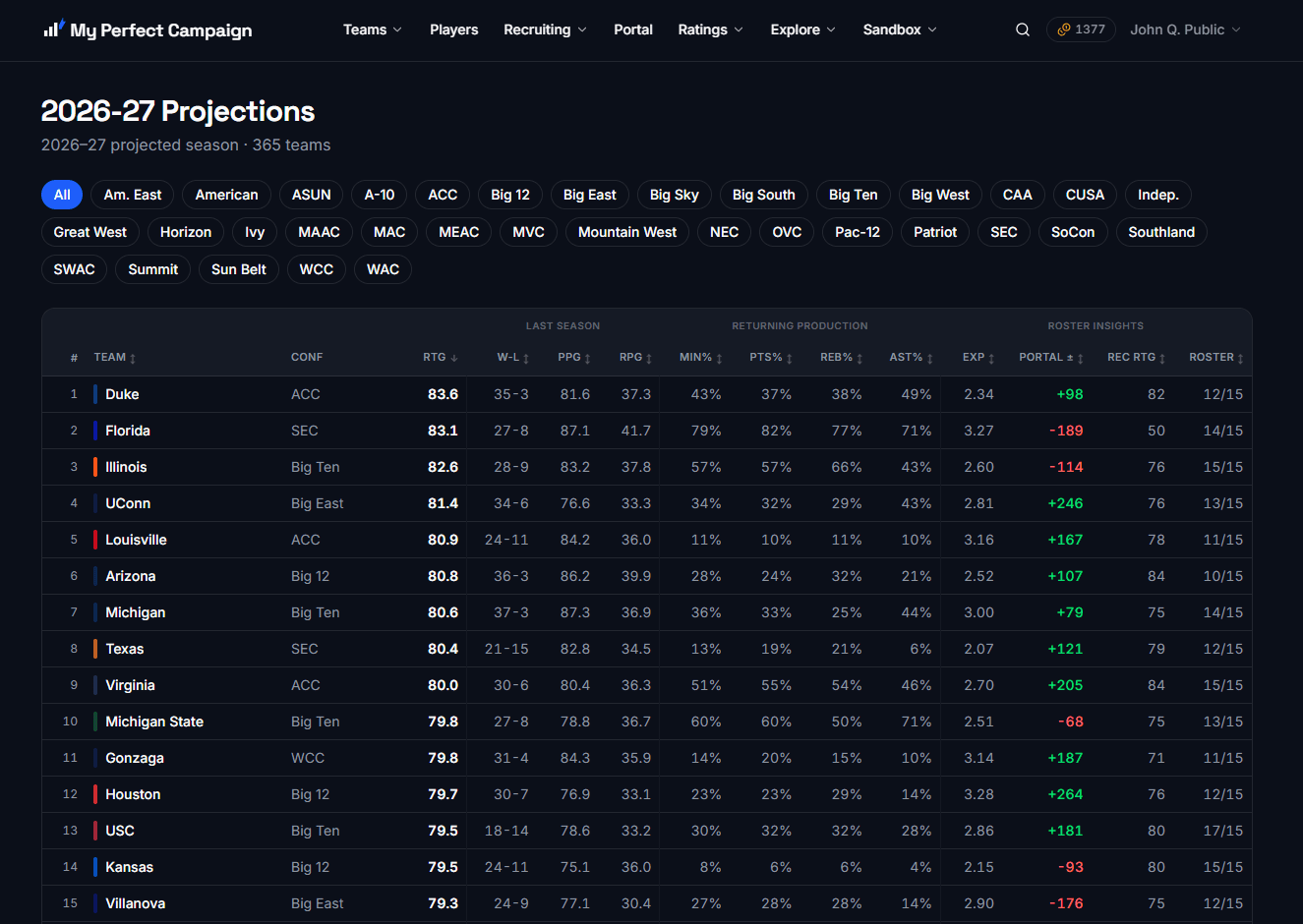The width and height of the screenshot is (1303, 924).
Task: Sort by ROSTER column
Action: tap(1216, 358)
